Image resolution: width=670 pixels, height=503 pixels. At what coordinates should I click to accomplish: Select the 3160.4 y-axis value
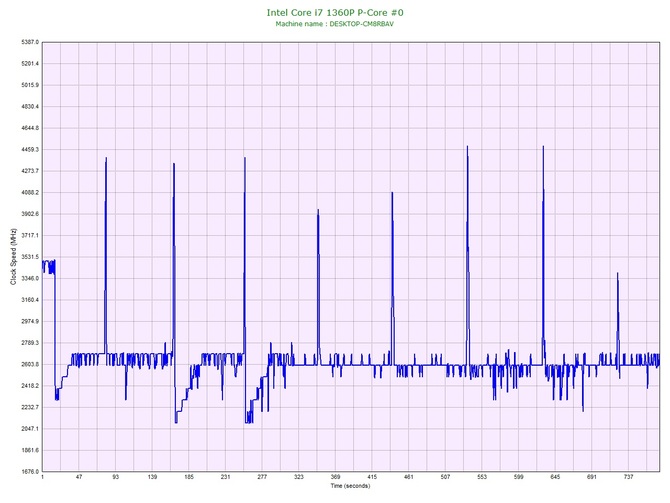tap(30, 300)
